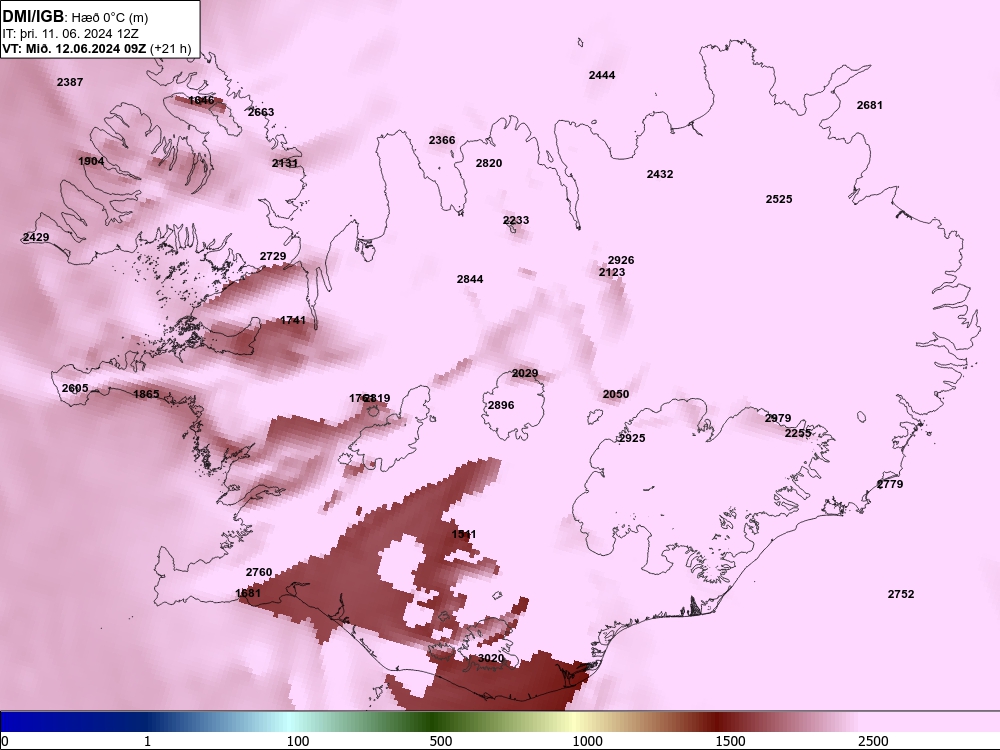Click the value 2366 on map

pyautogui.click(x=442, y=140)
